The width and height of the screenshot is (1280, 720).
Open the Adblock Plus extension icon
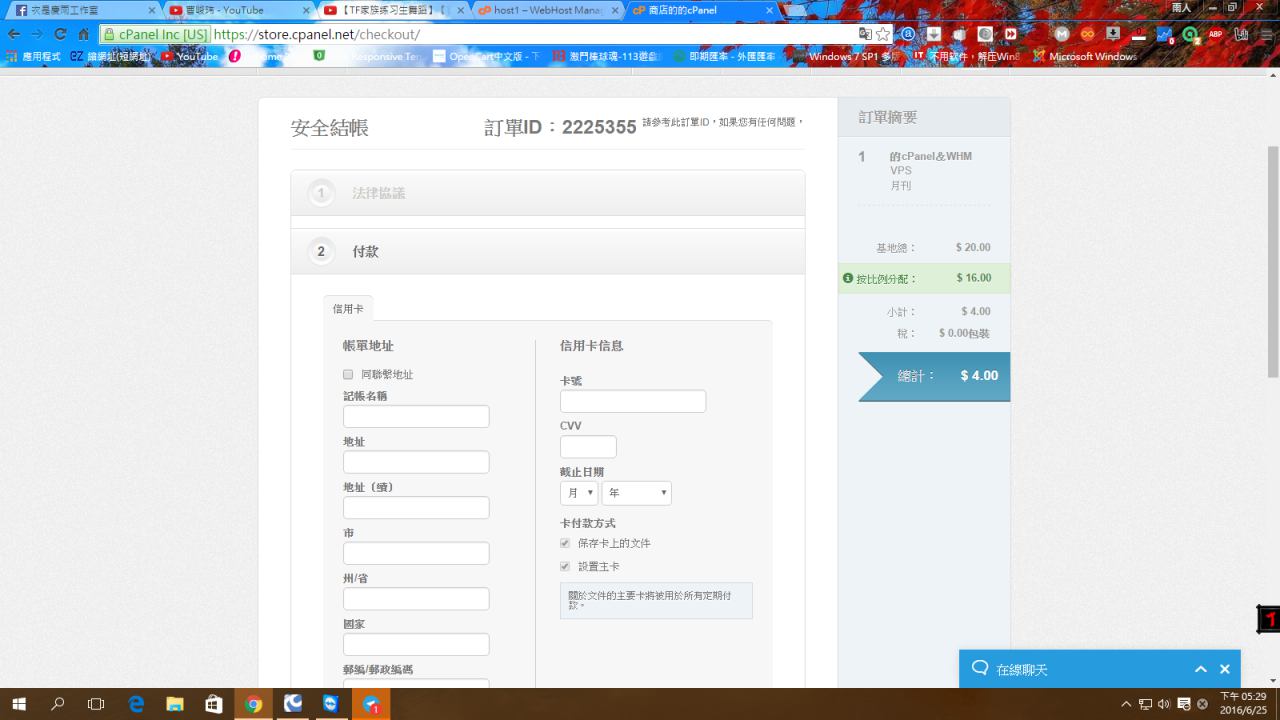click(x=1215, y=34)
